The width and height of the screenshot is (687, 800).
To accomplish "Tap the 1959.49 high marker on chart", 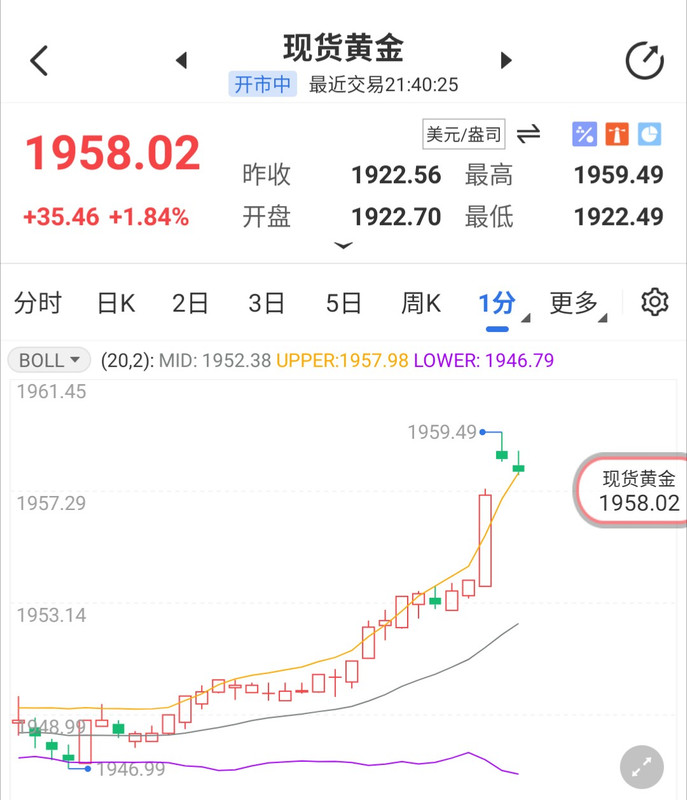I will pos(442,432).
